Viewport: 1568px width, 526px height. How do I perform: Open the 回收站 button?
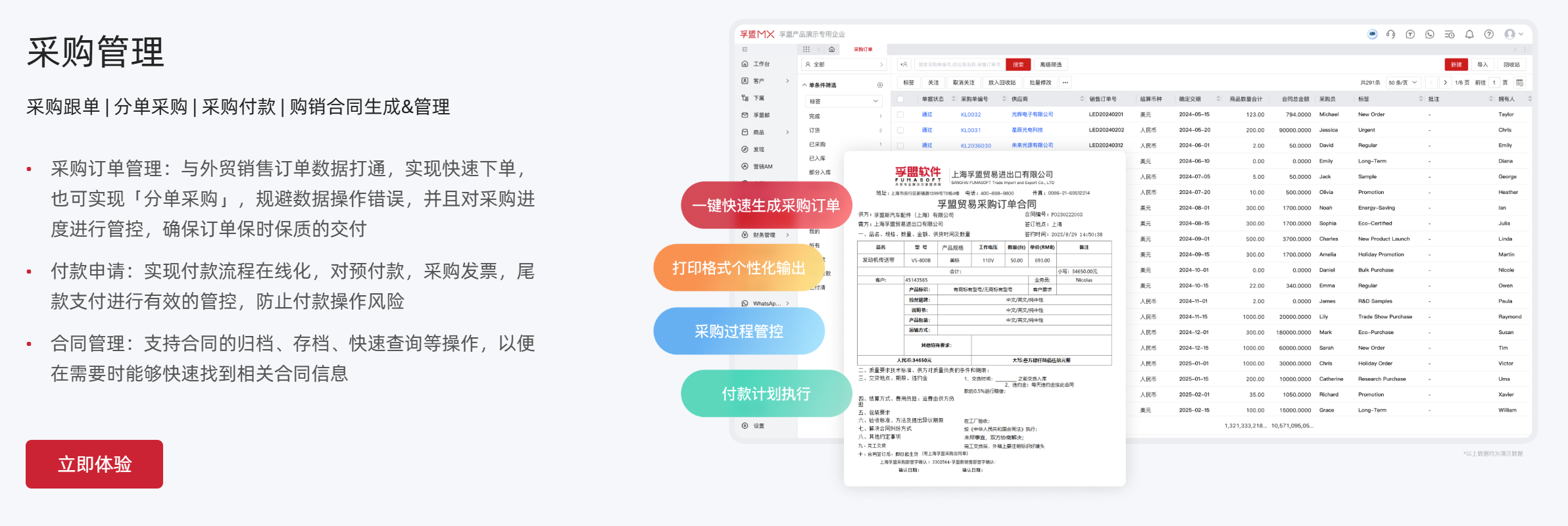[x=1511, y=64]
